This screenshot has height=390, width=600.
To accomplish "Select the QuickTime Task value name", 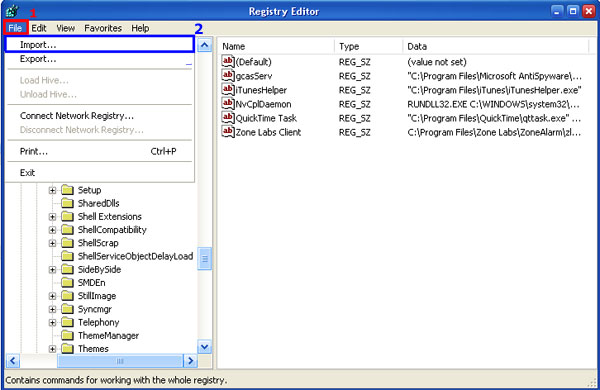I will (x=266, y=118).
